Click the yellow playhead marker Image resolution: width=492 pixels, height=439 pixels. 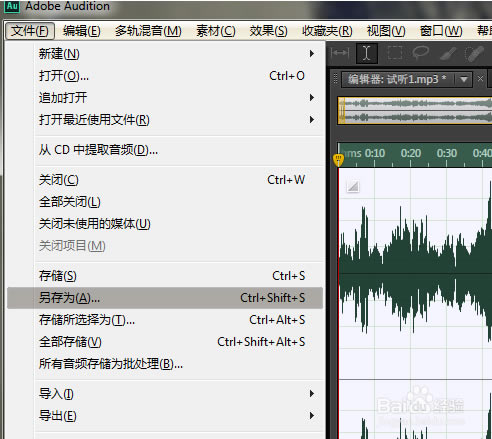click(x=338, y=160)
